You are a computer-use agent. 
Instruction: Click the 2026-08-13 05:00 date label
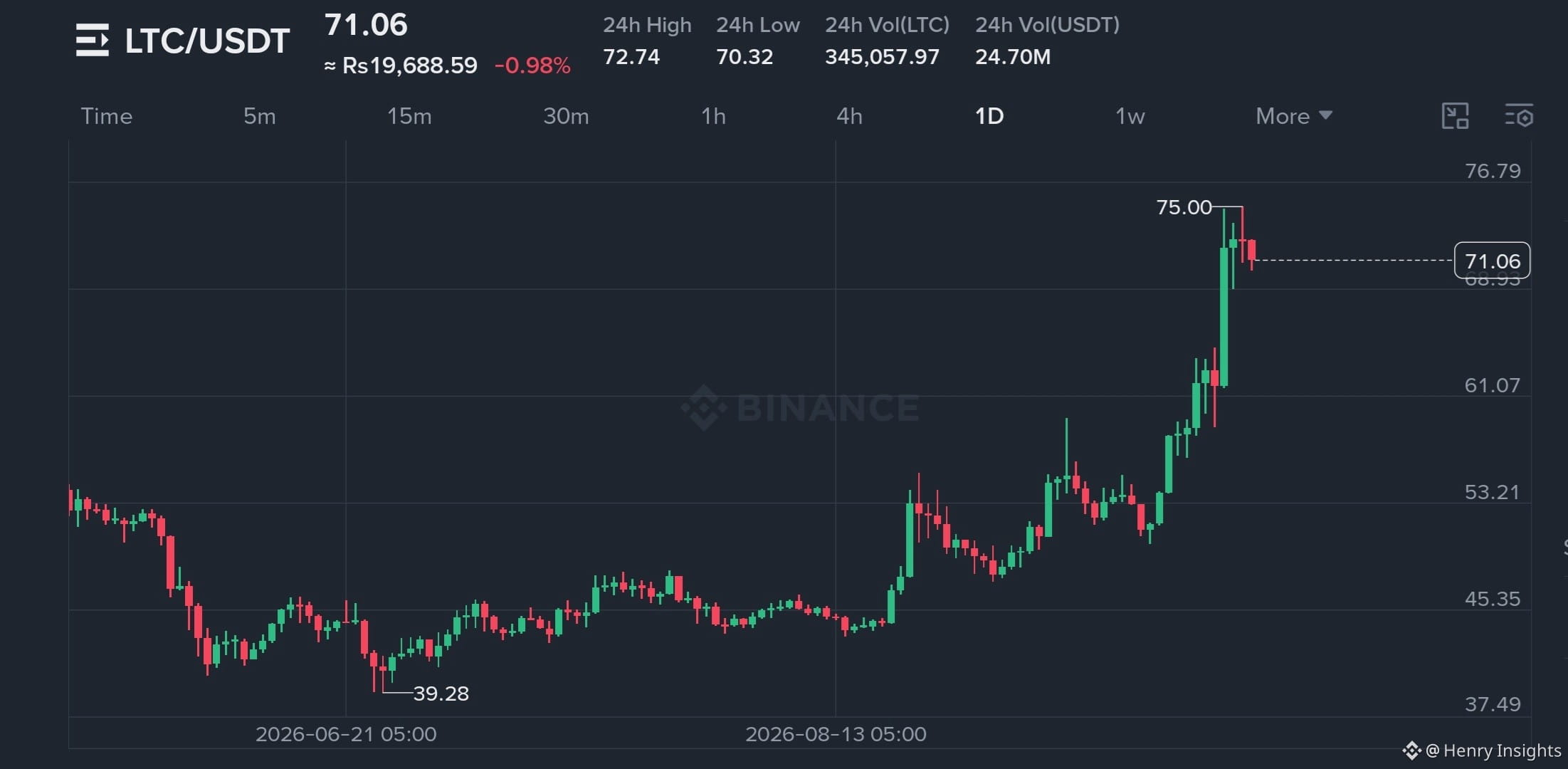point(836,734)
